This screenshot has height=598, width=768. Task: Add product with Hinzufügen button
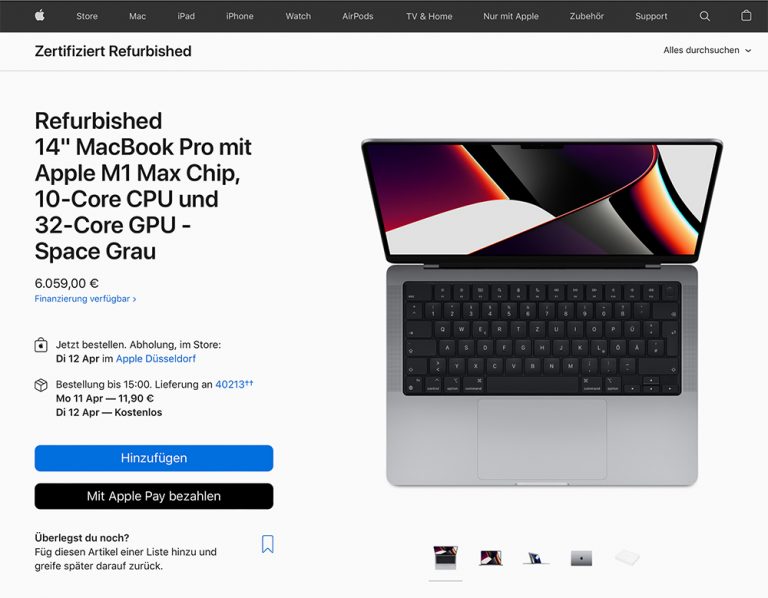point(154,458)
